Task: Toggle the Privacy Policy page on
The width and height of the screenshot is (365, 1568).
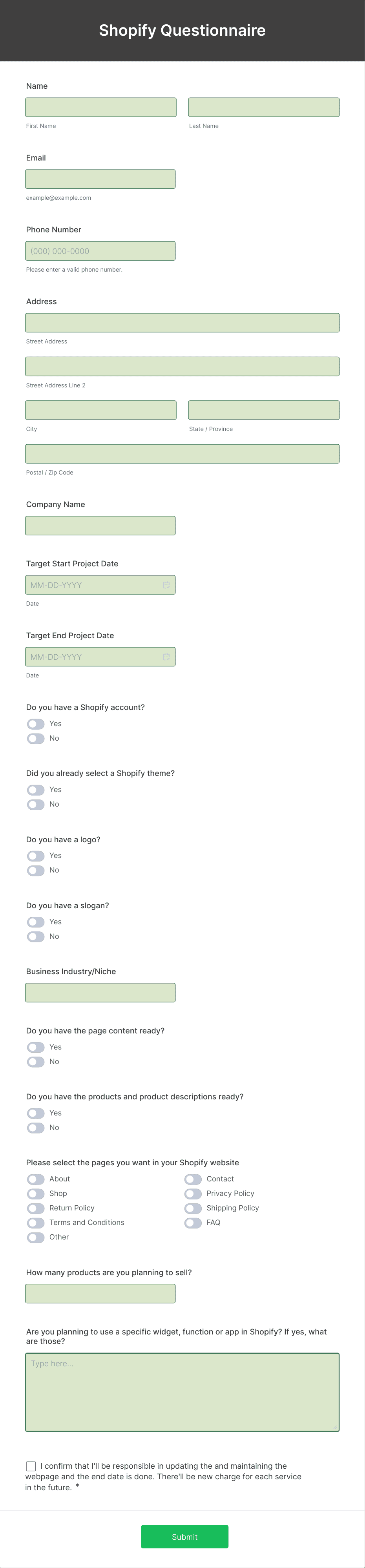Action: point(192,1194)
